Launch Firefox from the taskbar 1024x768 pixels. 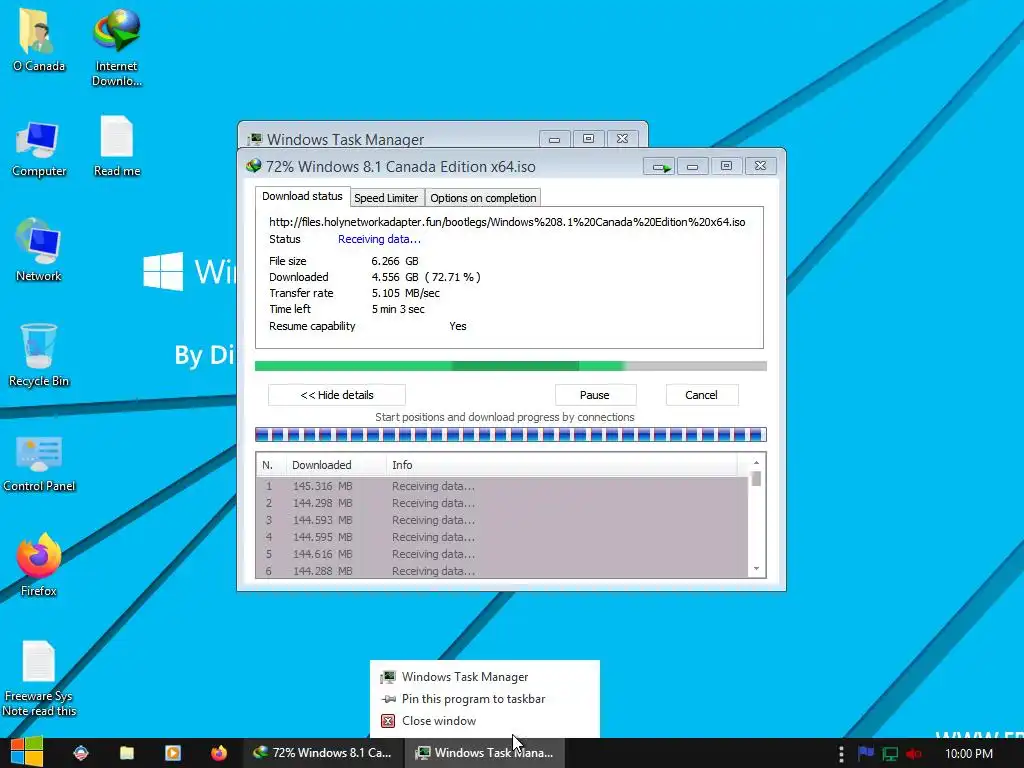(x=219, y=753)
